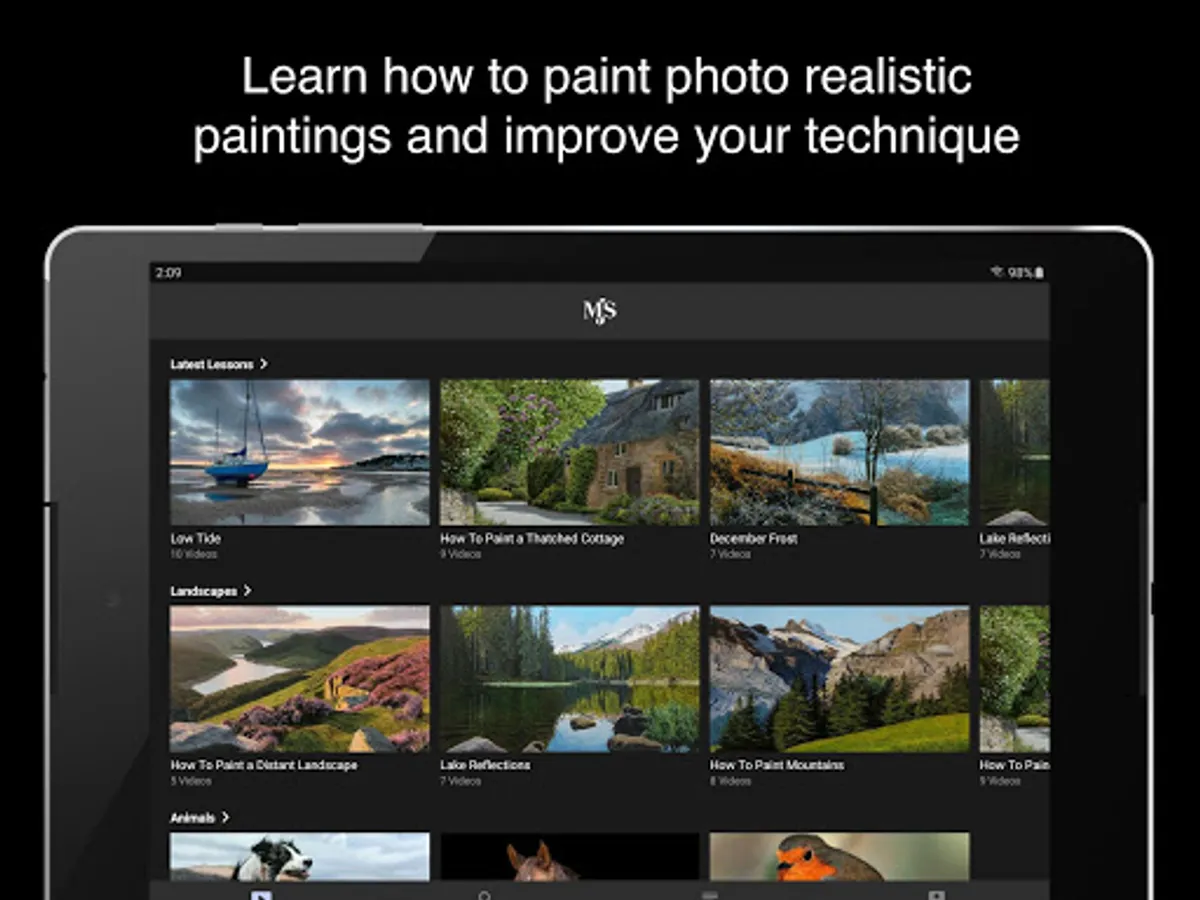Screen dimensions: 1200x900
Task: Expand Landscapes chevron arrow
Action: click(247, 591)
